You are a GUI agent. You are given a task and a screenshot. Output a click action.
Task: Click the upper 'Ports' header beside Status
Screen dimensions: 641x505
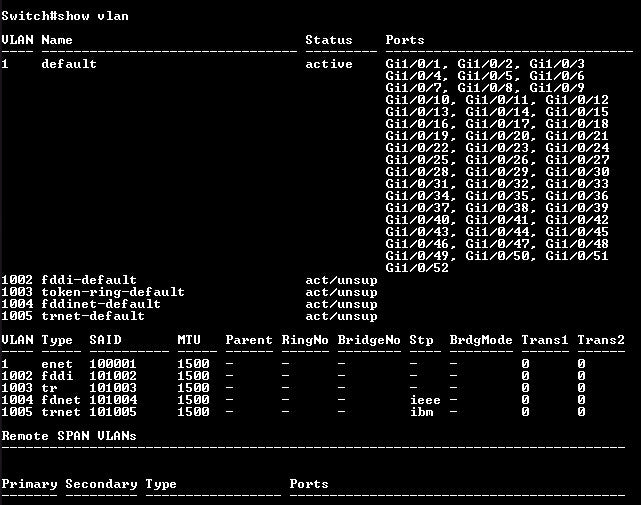coord(405,40)
